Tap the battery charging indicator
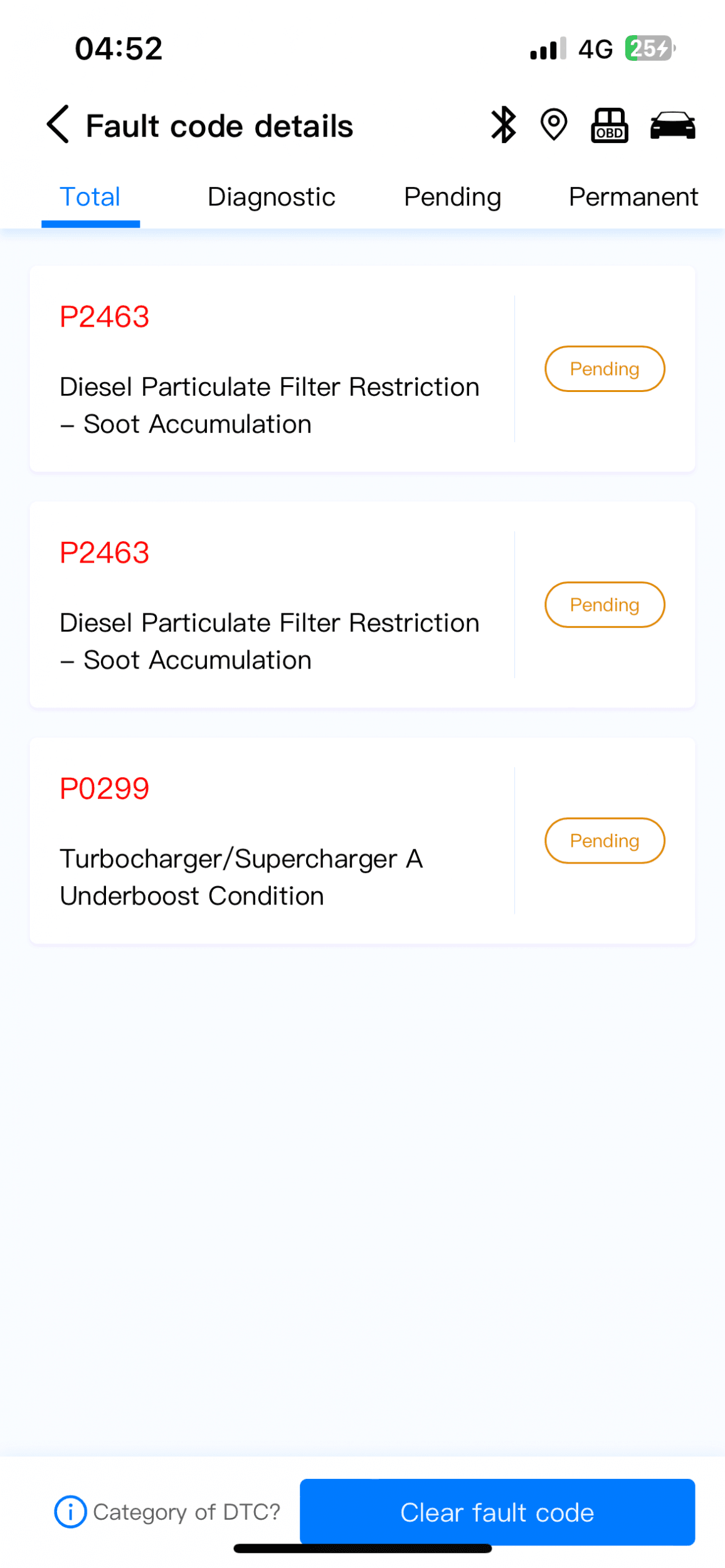Image resolution: width=725 pixels, height=1568 pixels. pyautogui.click(x=650, y=48)
